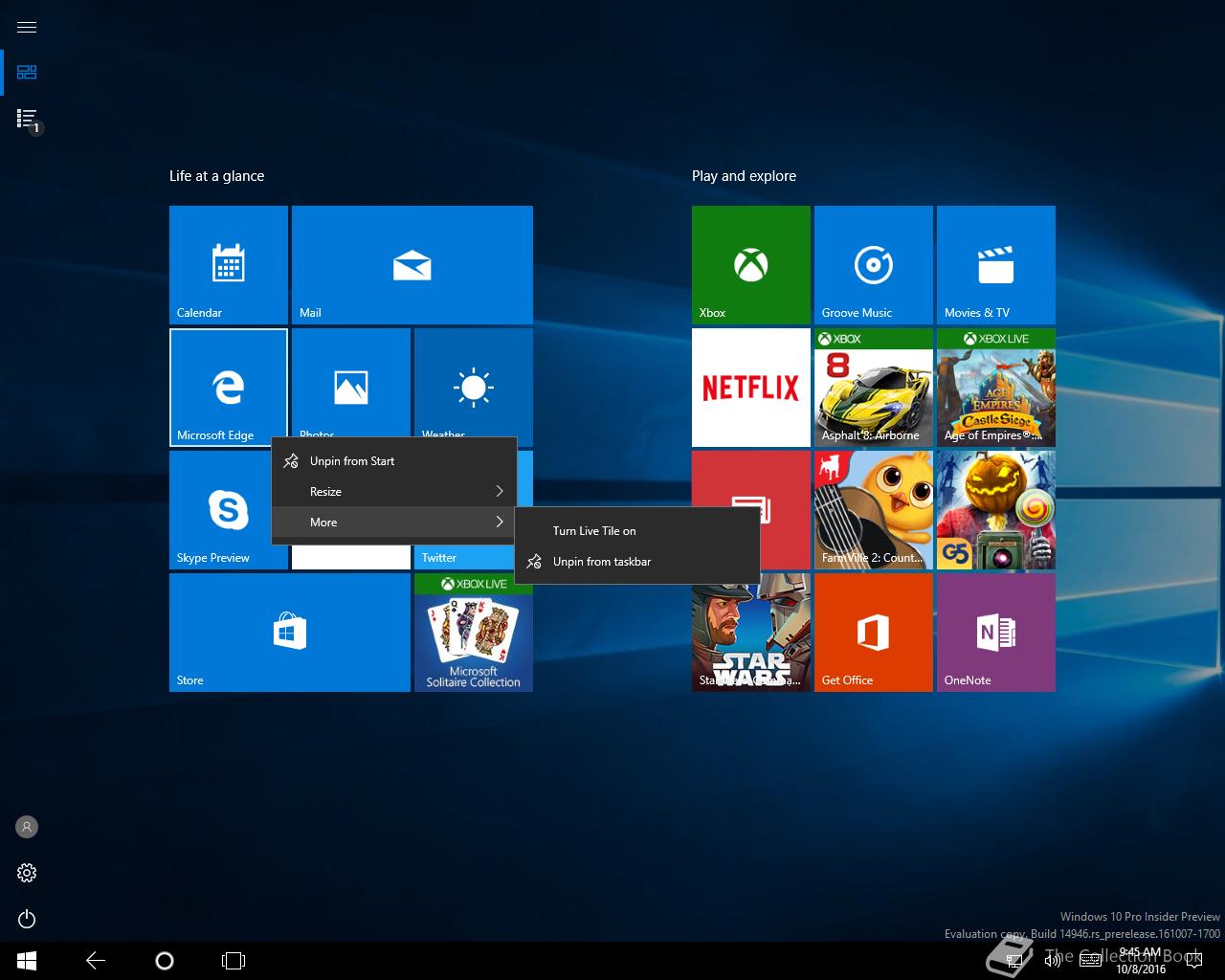
Task: Open the Settings gear icon
Action: (x=27, y=873)
